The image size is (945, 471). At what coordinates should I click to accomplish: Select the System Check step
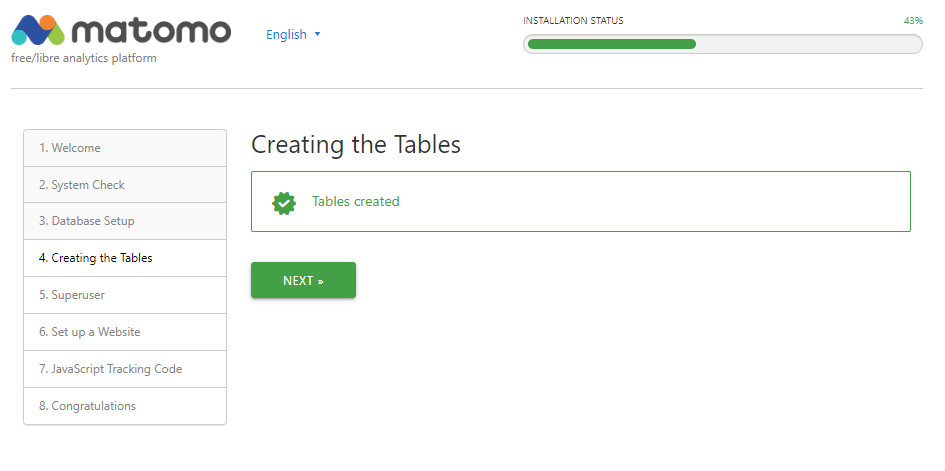[82, 185]
